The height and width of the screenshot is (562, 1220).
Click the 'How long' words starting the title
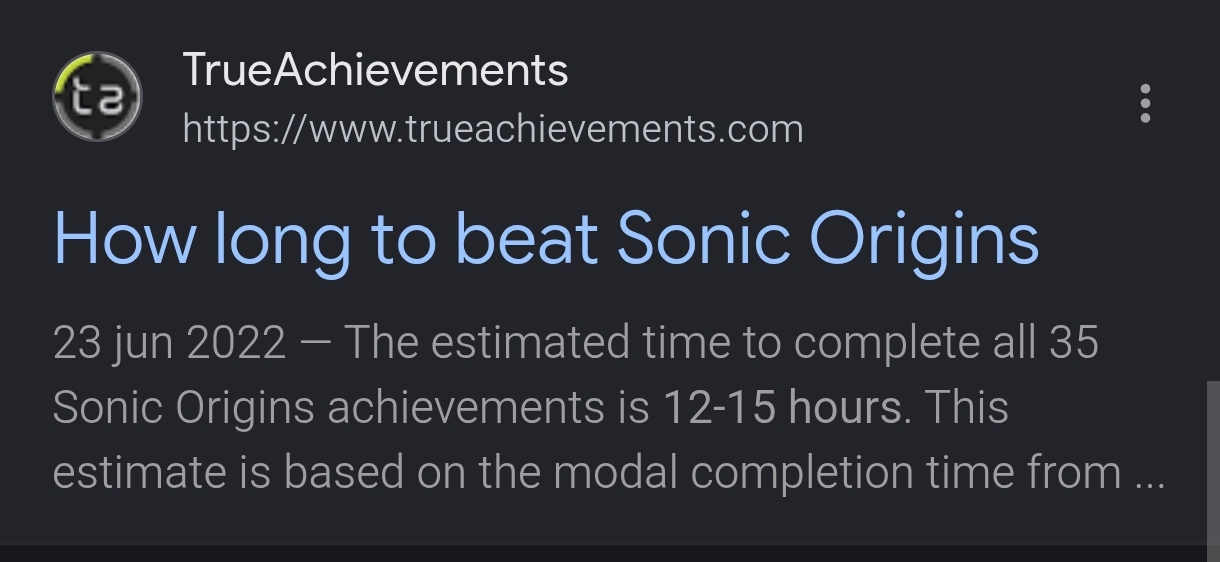point(201,241)
